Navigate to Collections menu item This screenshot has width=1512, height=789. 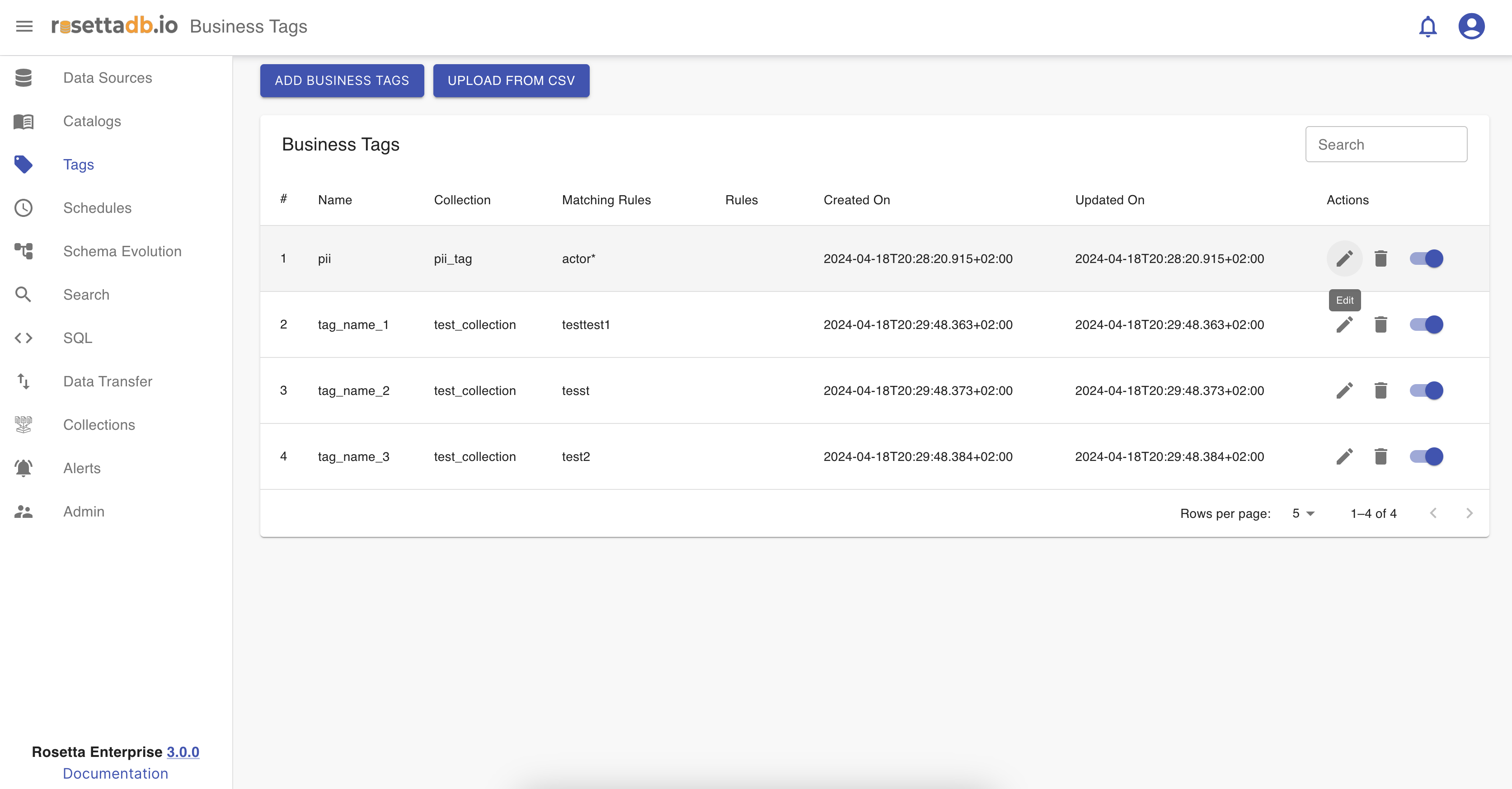point(99,424)
